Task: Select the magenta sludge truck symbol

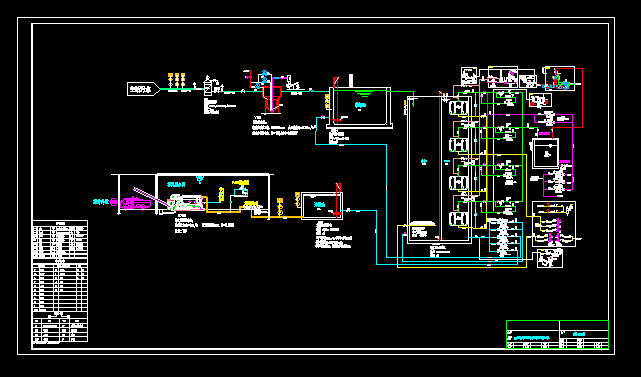Action: tap(135, 203)
